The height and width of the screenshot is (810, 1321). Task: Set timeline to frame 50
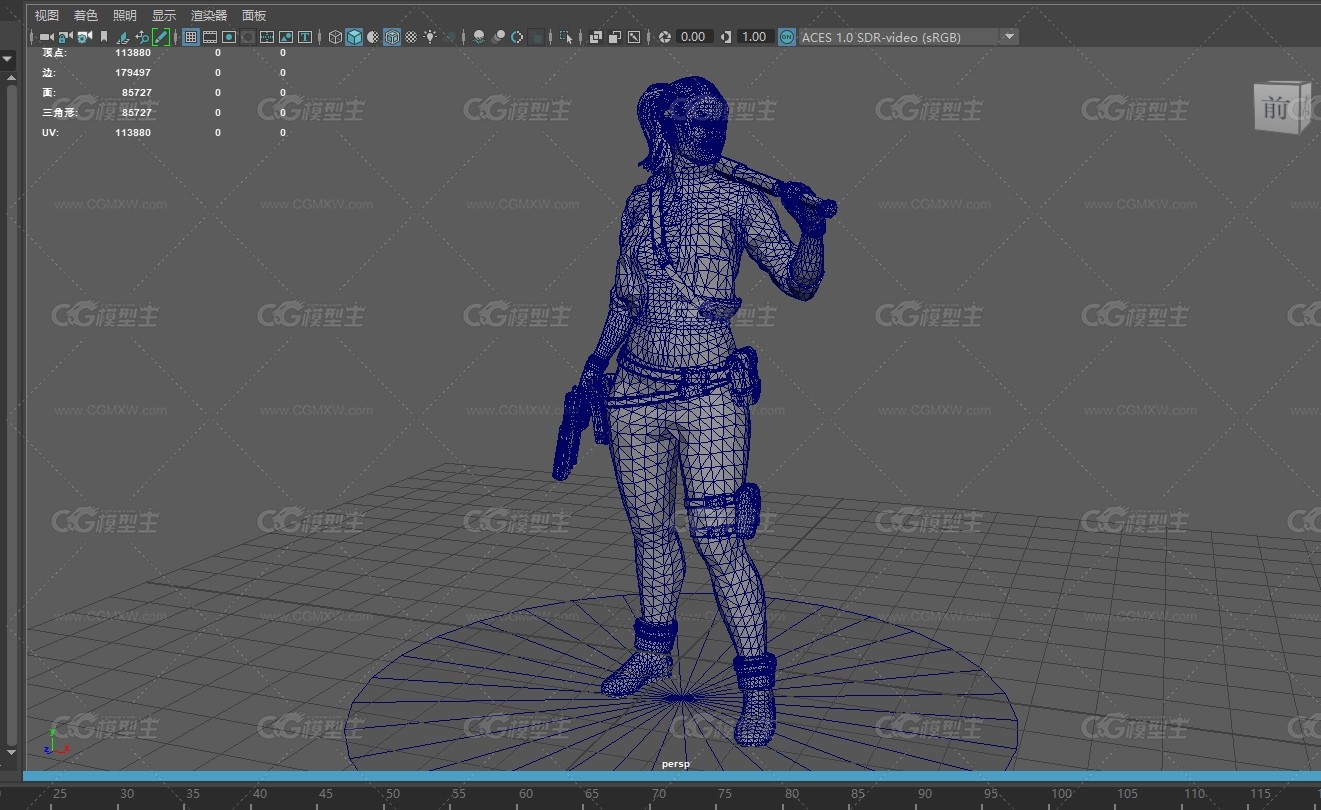click(x=392, y=794)
